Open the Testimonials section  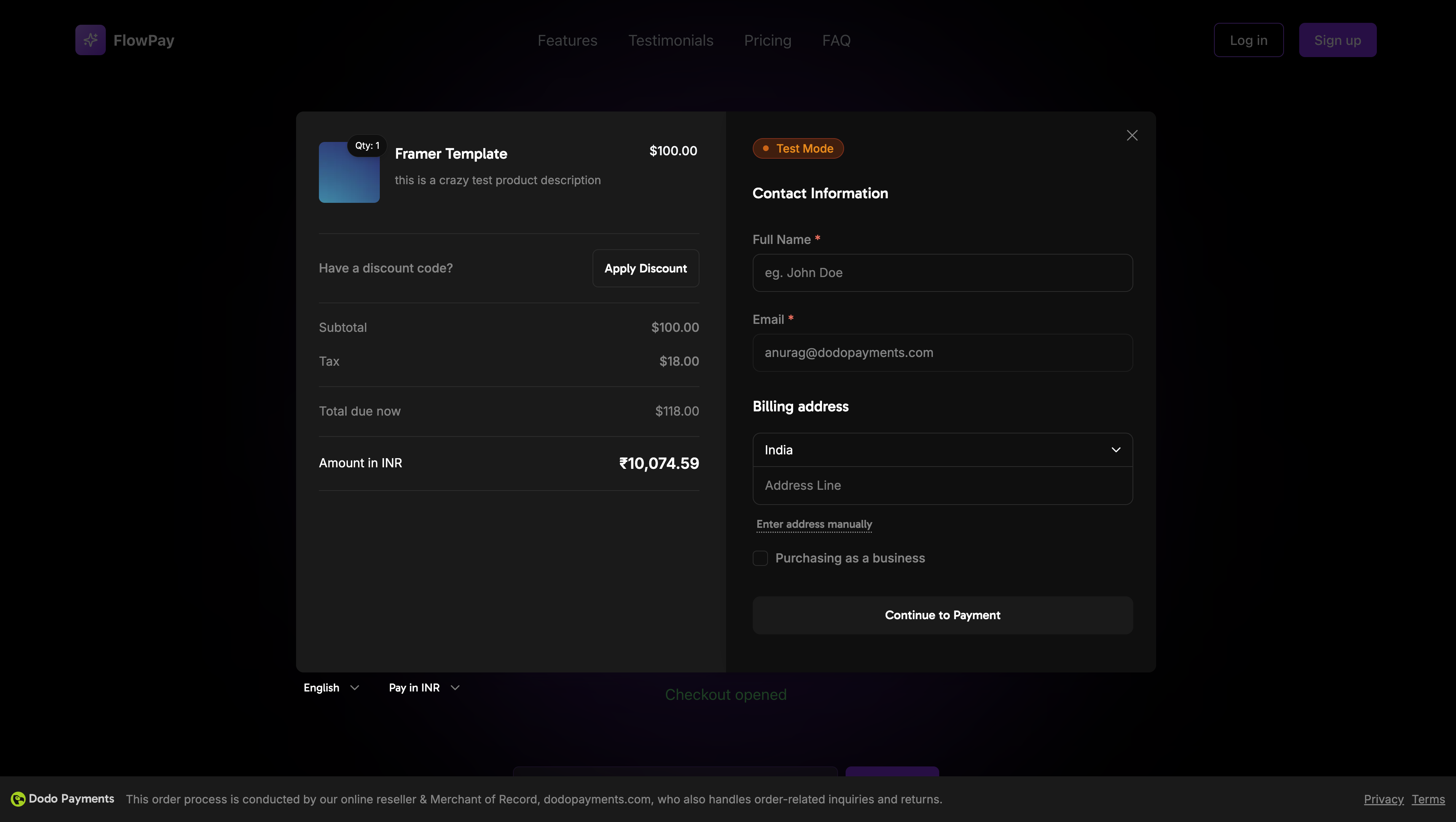click(671, 40)
